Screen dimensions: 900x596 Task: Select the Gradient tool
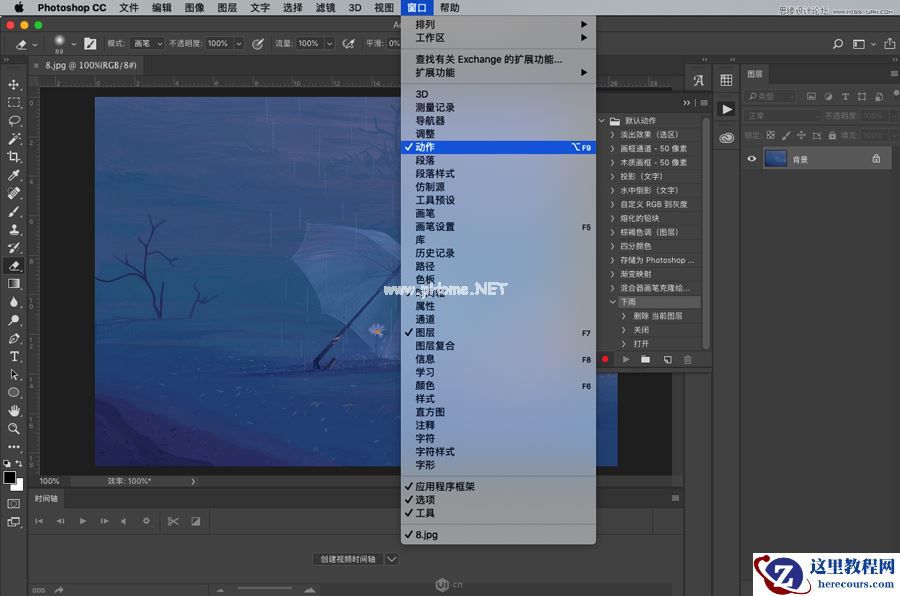[14, 284]
